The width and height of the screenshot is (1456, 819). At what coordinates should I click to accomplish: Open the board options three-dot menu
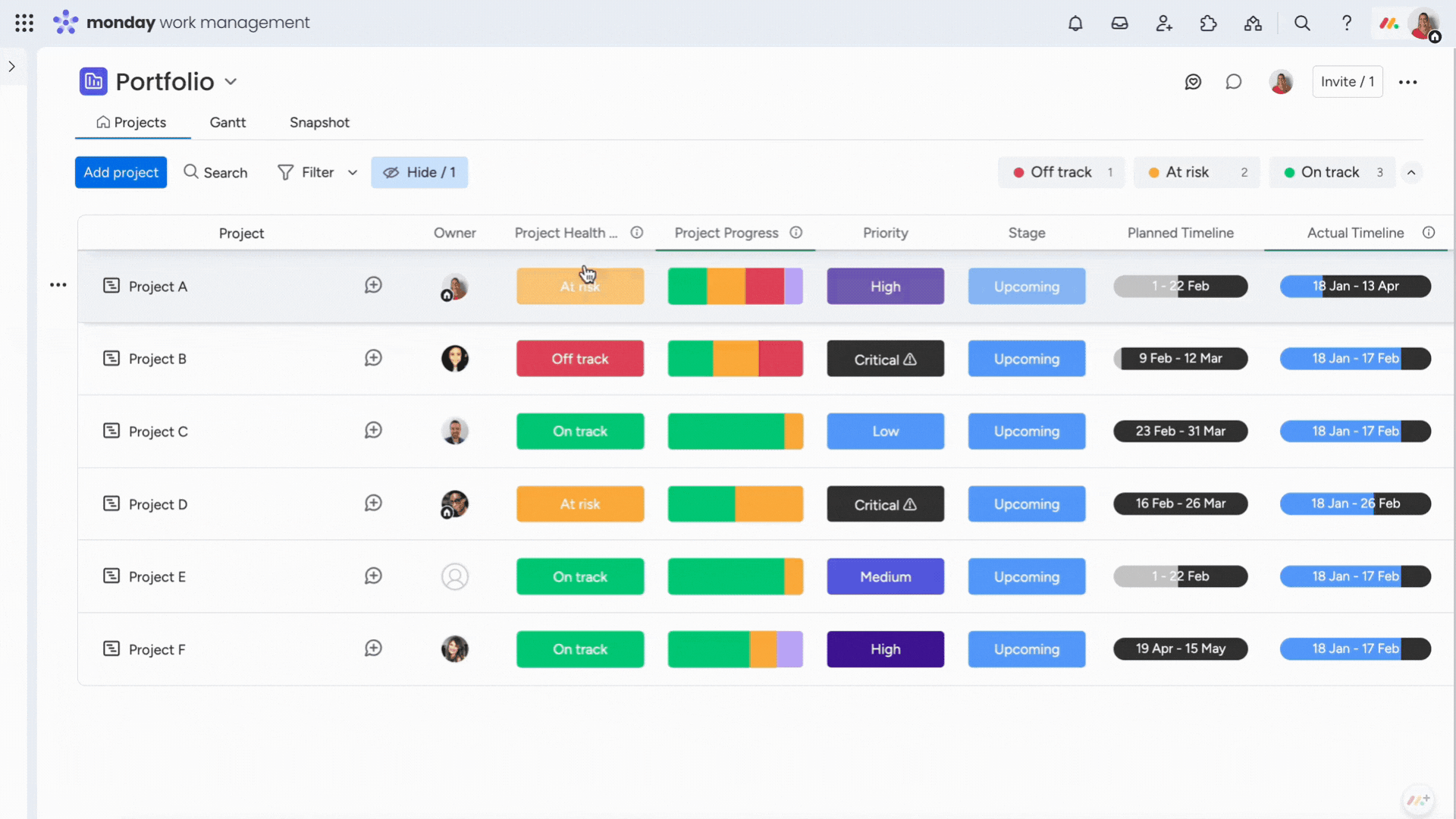pos(1408,82)
